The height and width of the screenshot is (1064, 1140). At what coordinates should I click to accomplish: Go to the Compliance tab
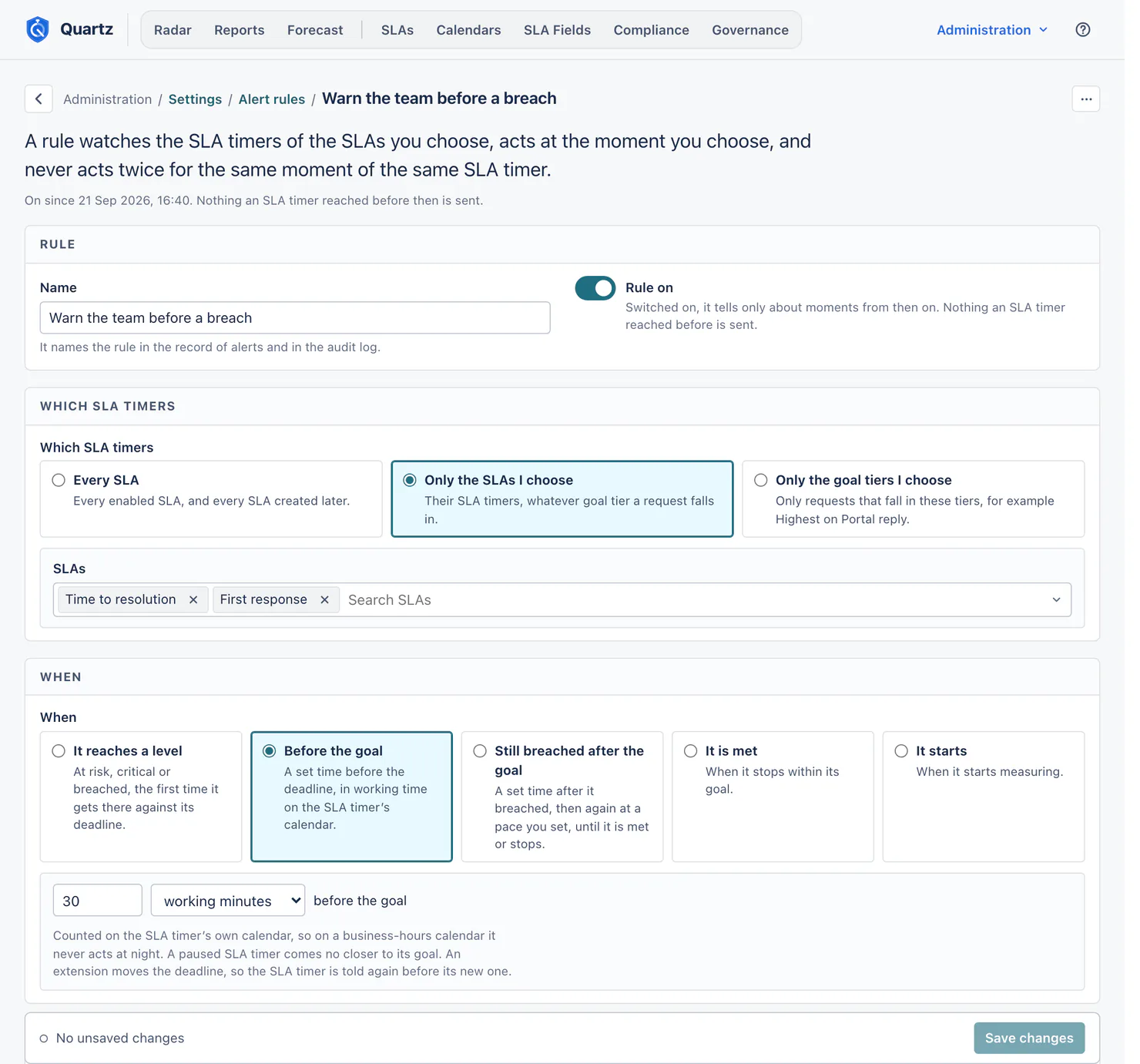652,30
